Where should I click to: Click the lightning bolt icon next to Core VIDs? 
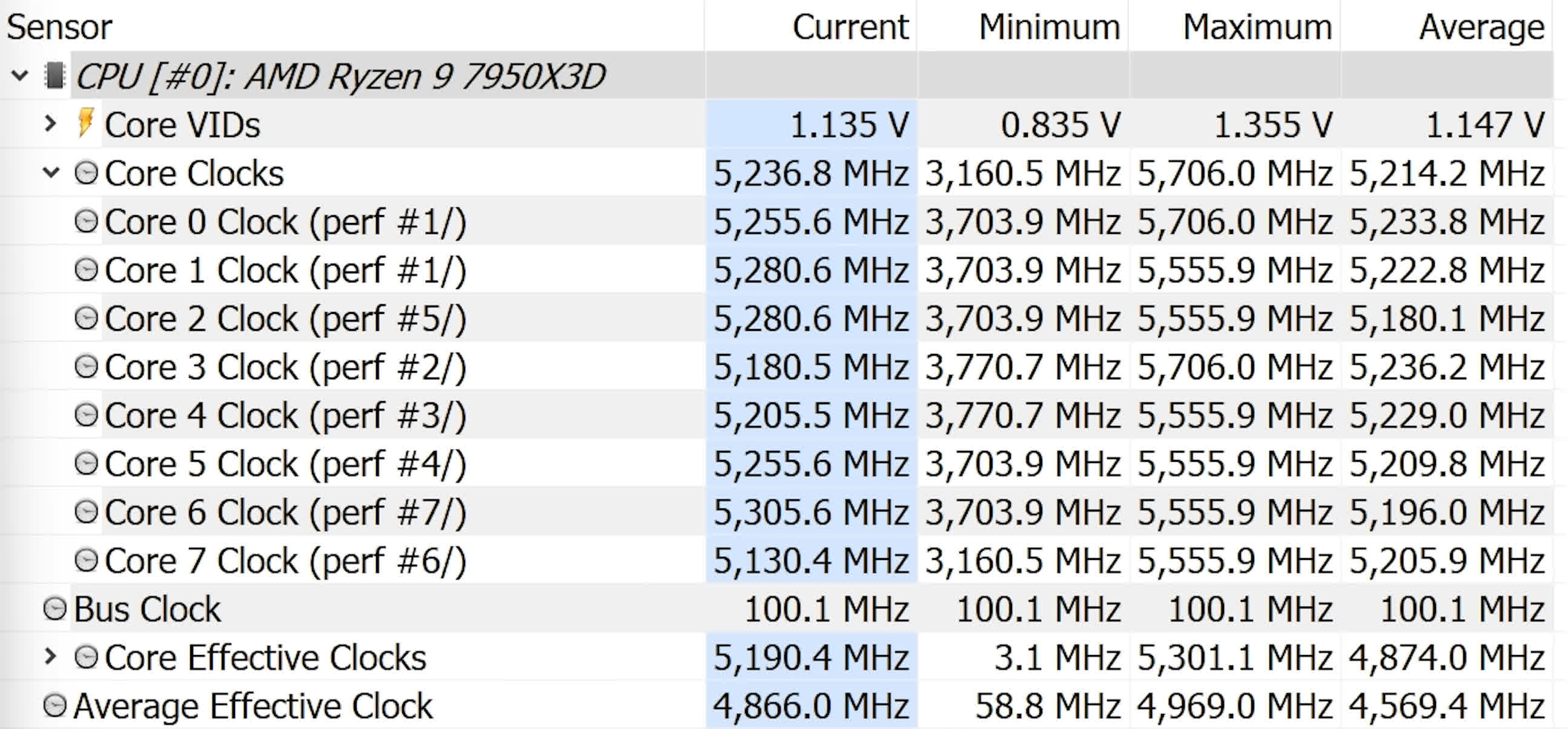(x=86, y=124)
